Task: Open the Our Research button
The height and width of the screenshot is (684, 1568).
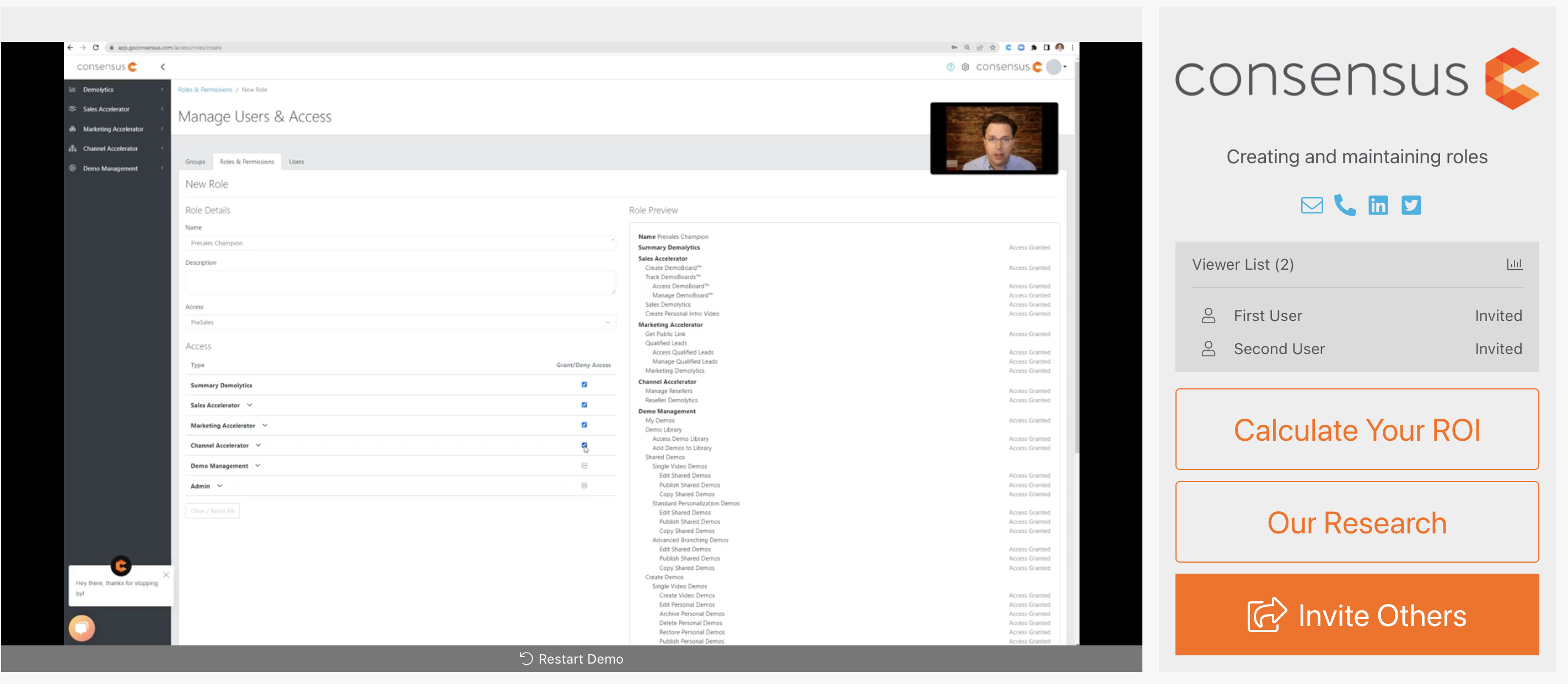Action: [x=1356, y=522]
